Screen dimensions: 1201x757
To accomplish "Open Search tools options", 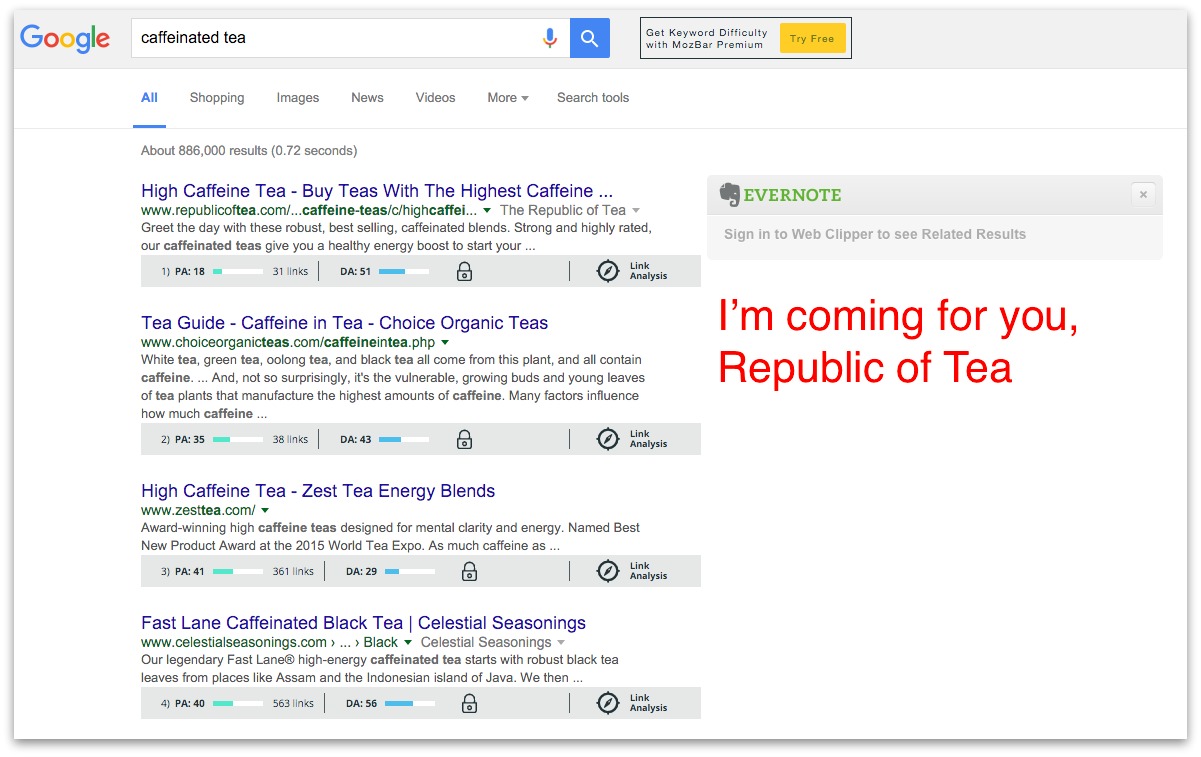I will (x=593, y=98).
